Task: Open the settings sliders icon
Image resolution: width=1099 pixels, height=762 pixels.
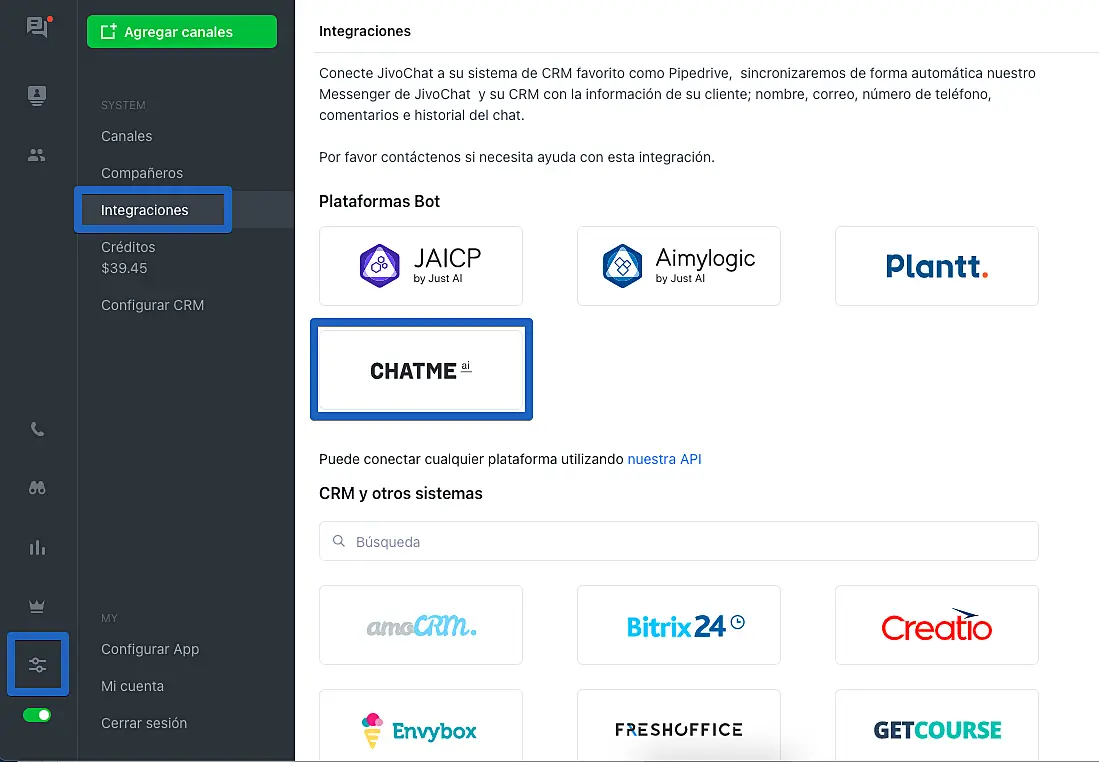Action: 38,664
